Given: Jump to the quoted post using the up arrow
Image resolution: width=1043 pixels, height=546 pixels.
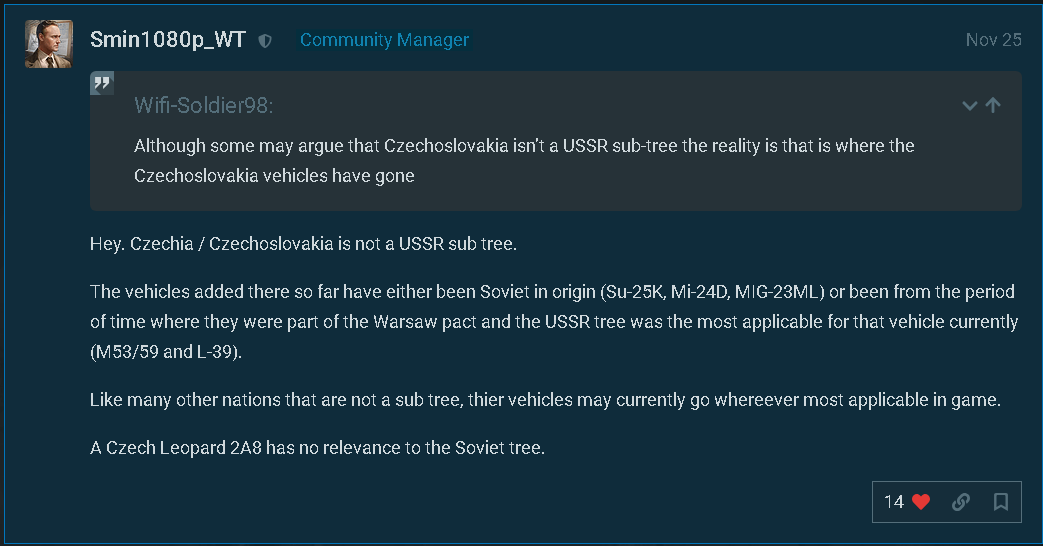Looking at the screenshot, I should click(993, 105).
